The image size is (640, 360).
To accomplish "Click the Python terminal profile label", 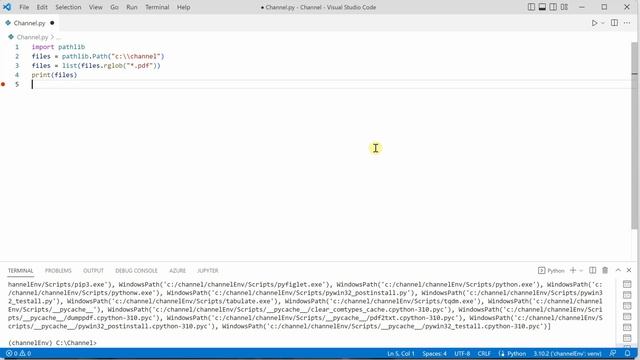I will (x=551, y=271).
